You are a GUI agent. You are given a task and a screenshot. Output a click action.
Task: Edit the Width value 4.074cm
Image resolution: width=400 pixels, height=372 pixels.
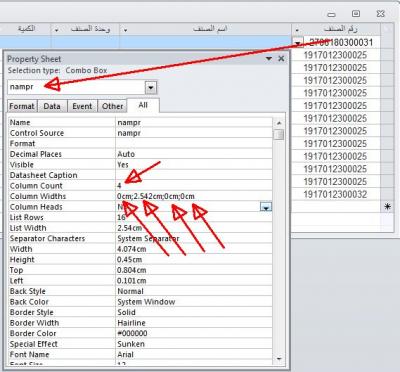194,249
